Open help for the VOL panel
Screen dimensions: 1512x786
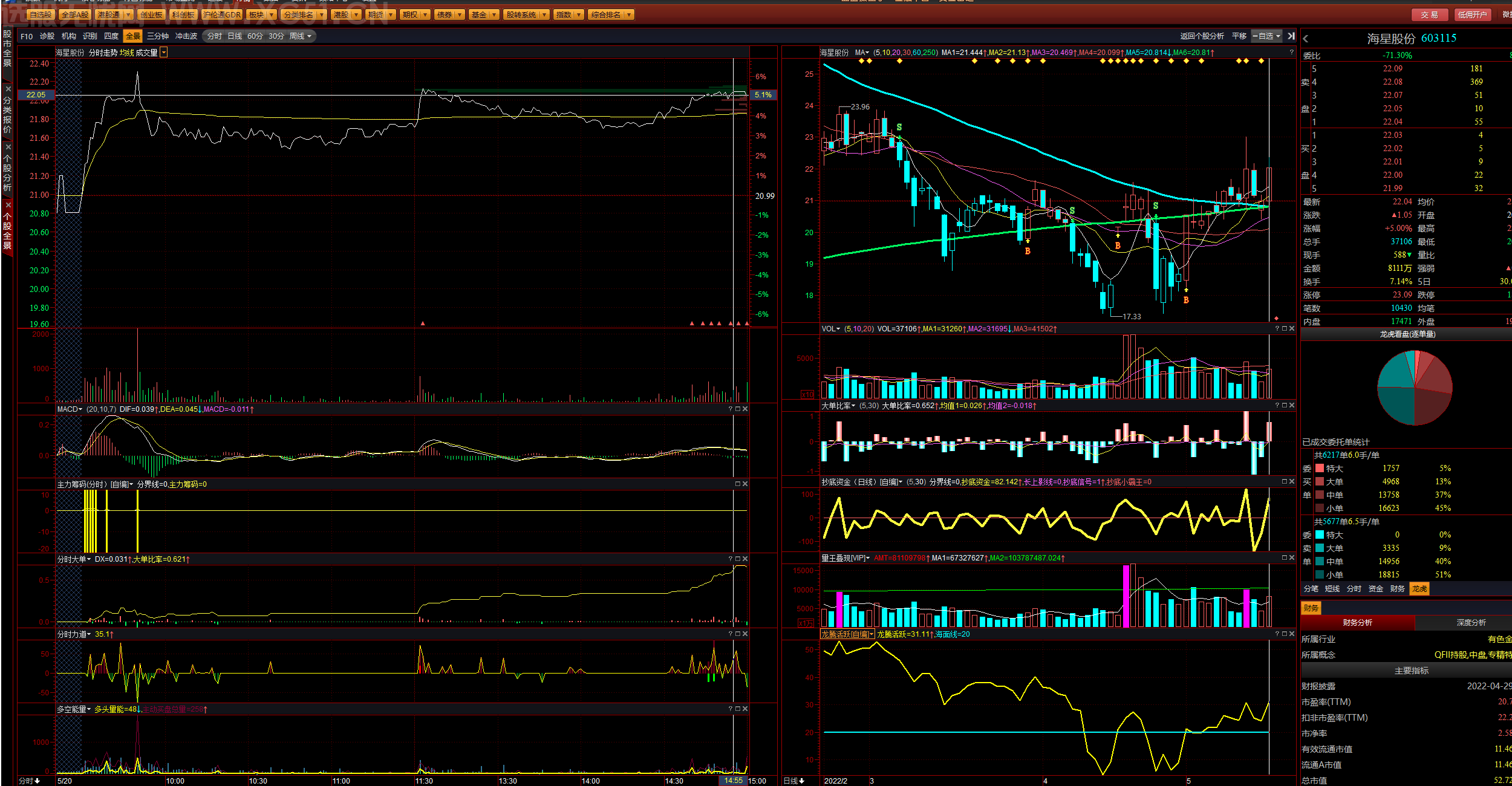click(x=1277, y=329)
